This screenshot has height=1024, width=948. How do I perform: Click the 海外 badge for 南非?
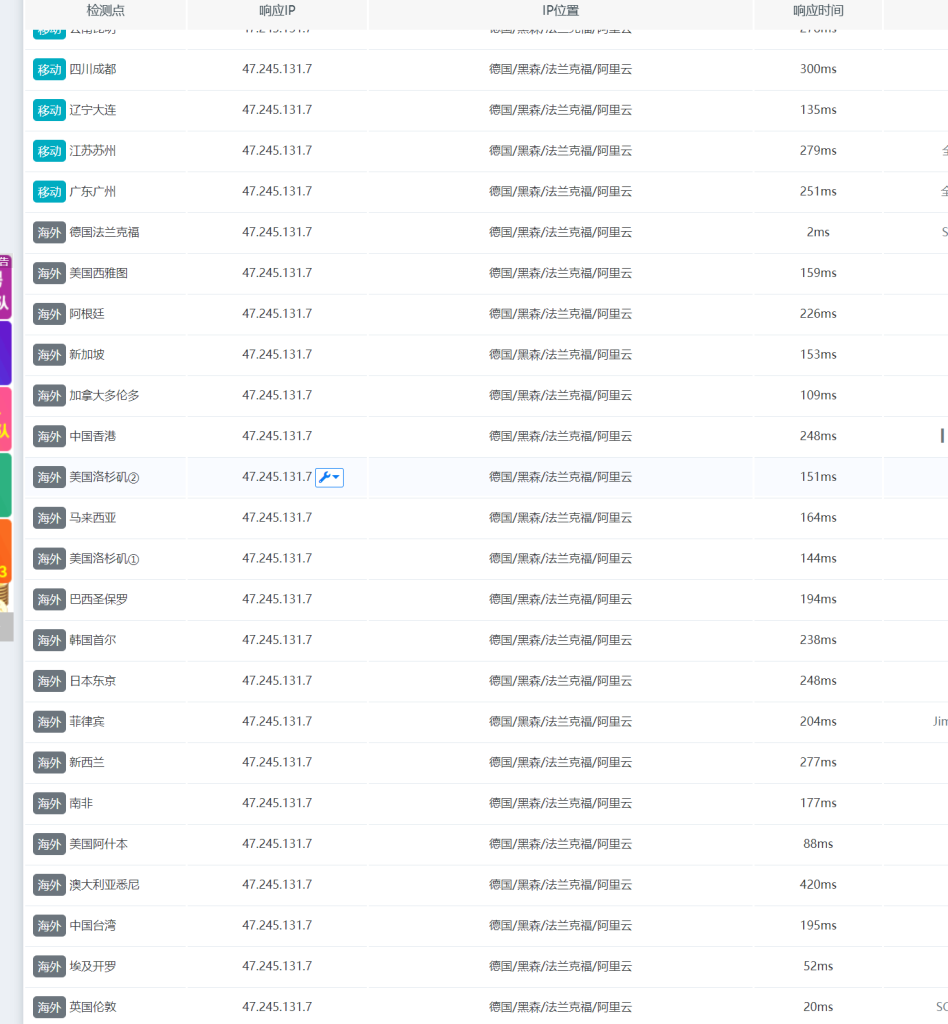click(x=49, y=803)
